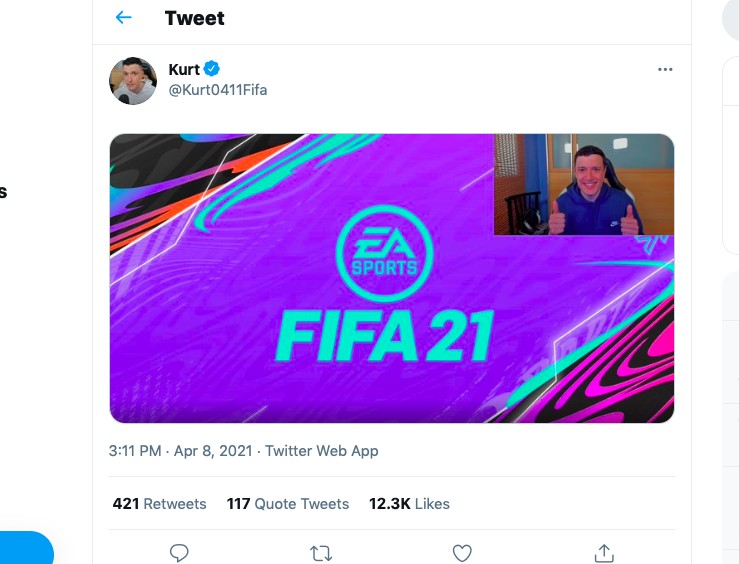View the 421 Retweets list

(159, 504)
